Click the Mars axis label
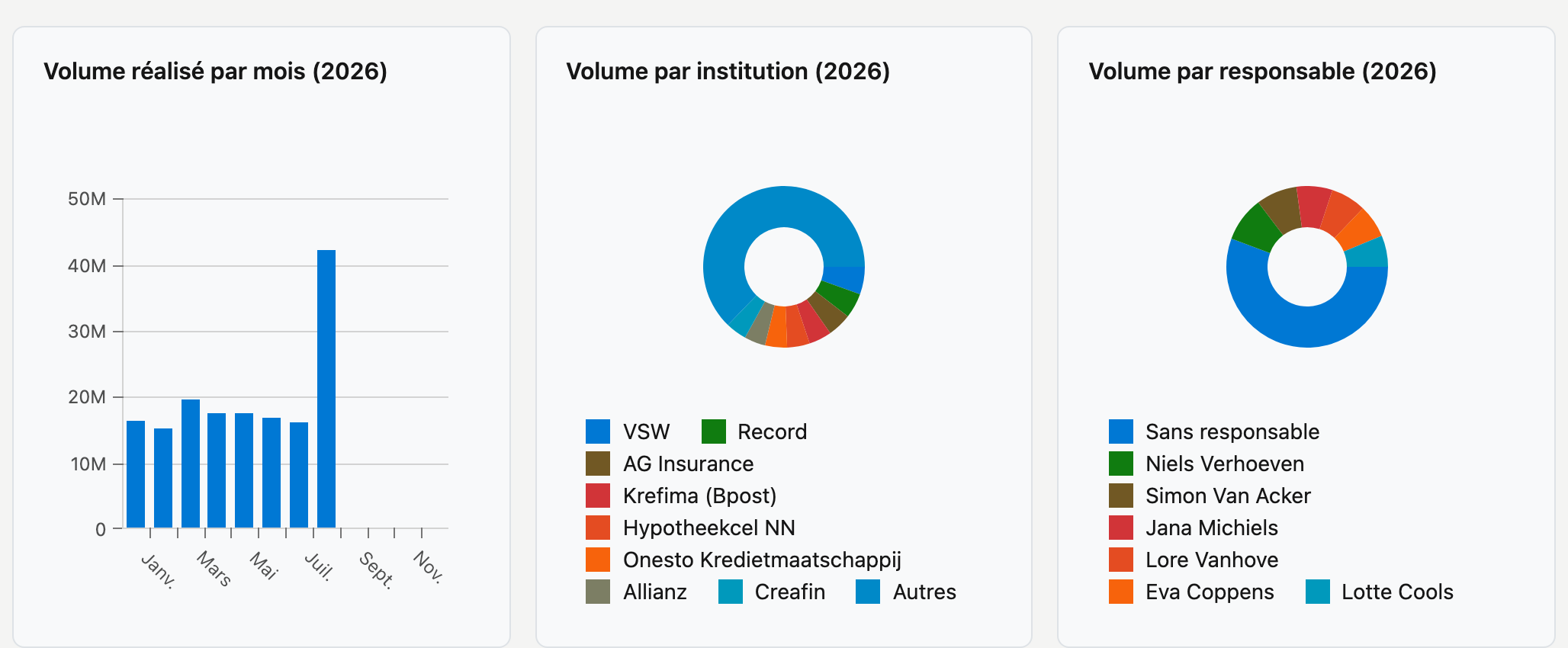Viewport: 1568px width, 648px height. [x=214, y=569]
